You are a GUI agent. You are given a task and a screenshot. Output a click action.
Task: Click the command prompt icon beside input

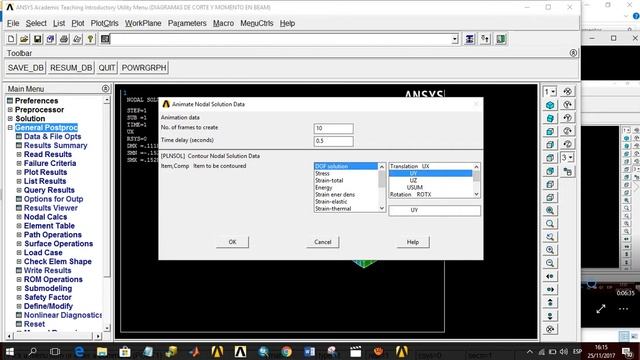pyautogui.click(x=105, y=39)
